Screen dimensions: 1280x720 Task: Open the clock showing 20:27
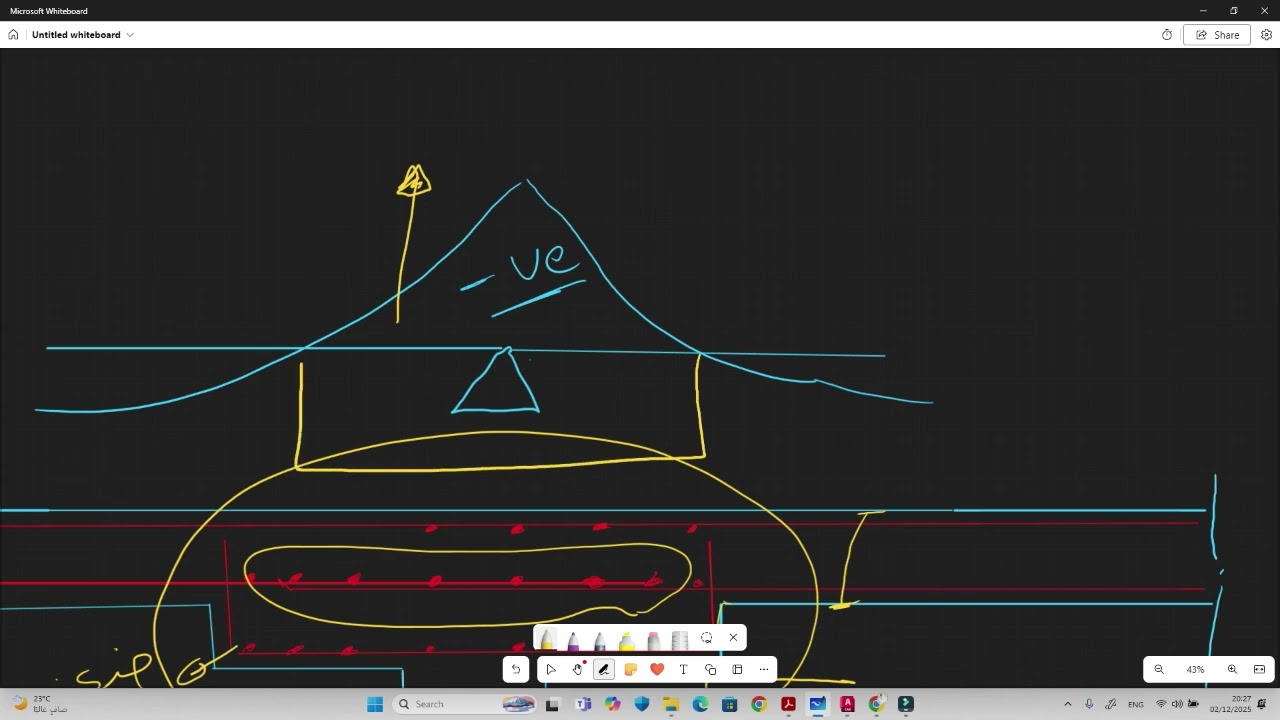1231,704
